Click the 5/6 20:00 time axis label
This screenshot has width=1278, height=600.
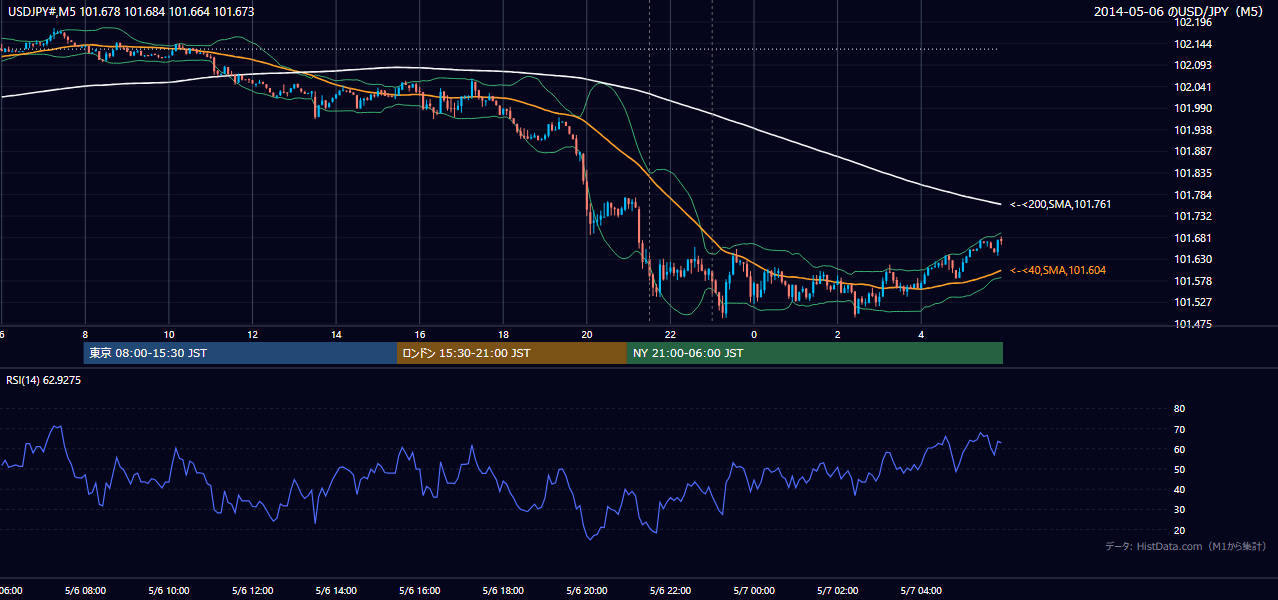pyautogui.click(x=587, y=591)
